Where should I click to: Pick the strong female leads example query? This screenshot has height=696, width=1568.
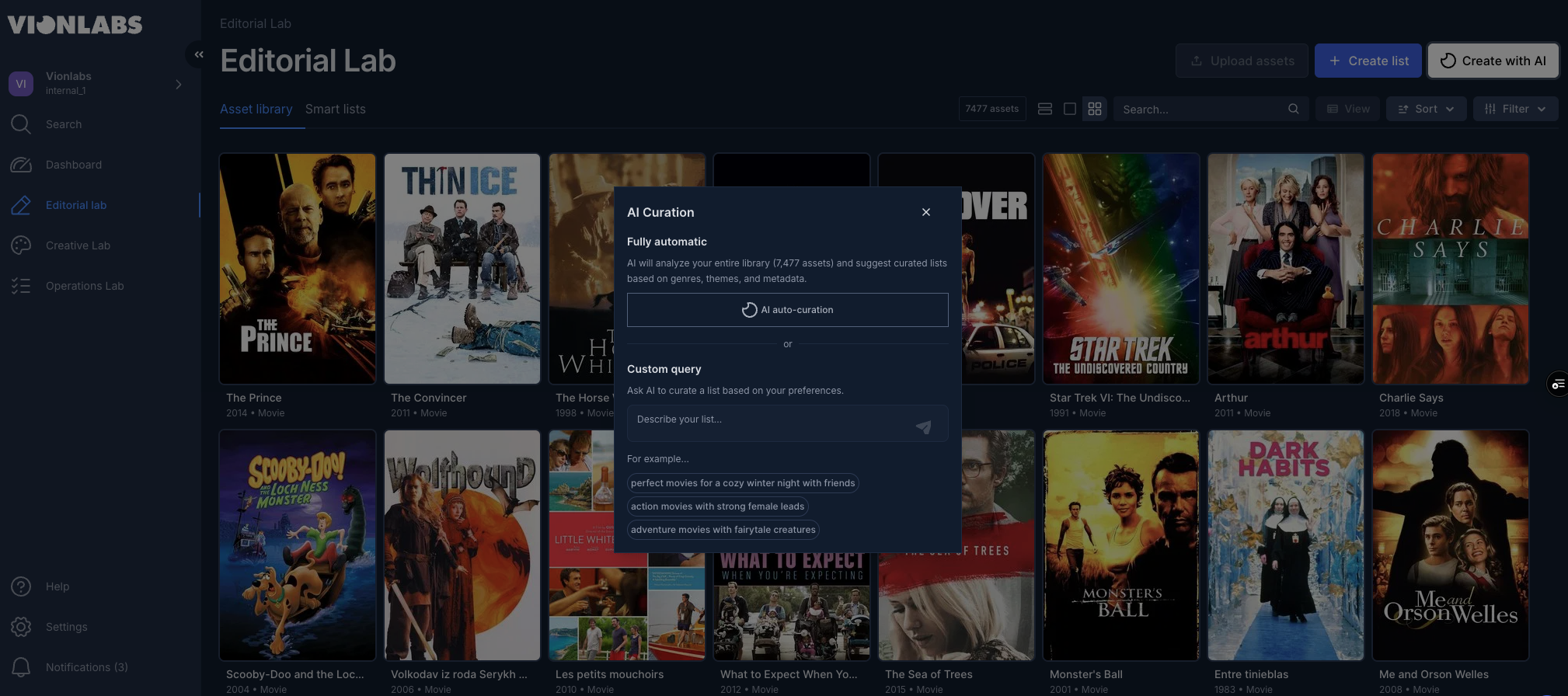point(717,506)
